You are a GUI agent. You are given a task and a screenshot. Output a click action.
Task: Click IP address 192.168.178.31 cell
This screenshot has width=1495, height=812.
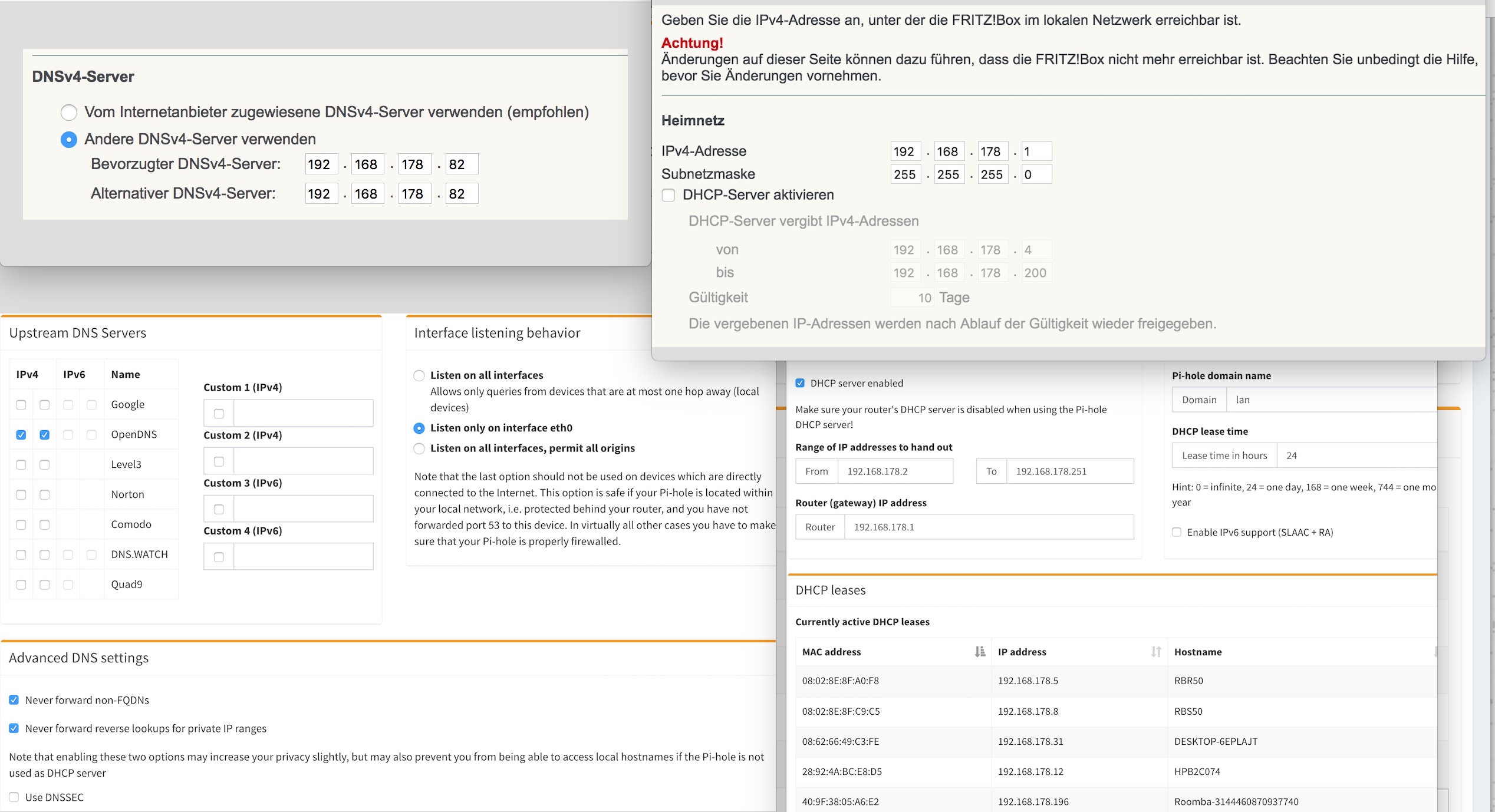(x=1030, y=741)
